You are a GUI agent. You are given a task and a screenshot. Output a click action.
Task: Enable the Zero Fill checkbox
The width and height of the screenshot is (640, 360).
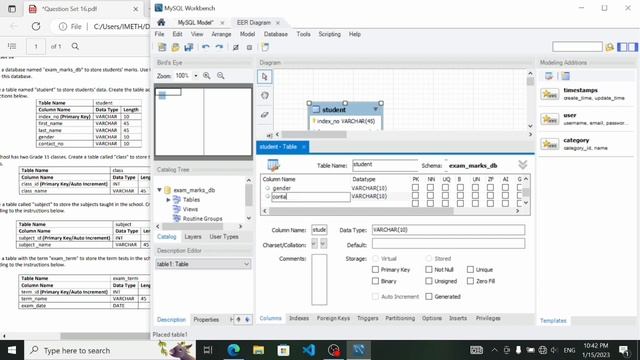point(470,281)
